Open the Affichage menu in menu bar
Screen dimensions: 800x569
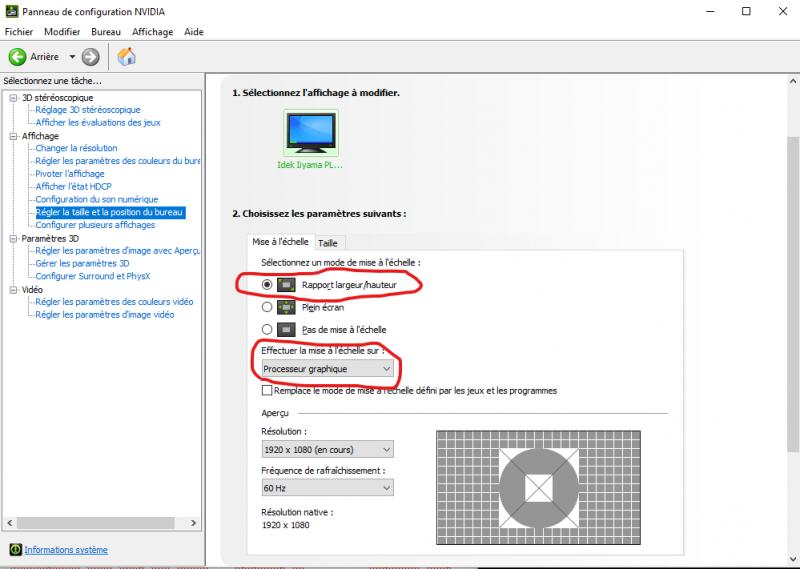pyautogui.click(x=153, y=32)
